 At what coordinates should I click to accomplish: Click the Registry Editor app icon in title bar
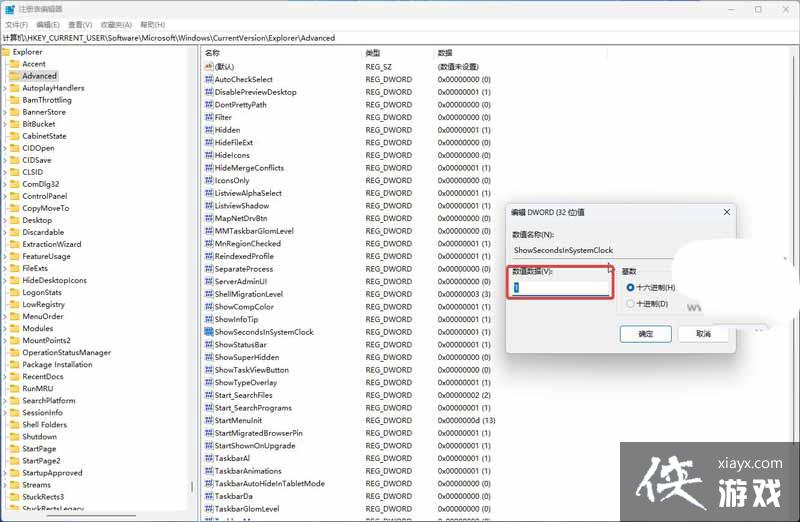10,9
